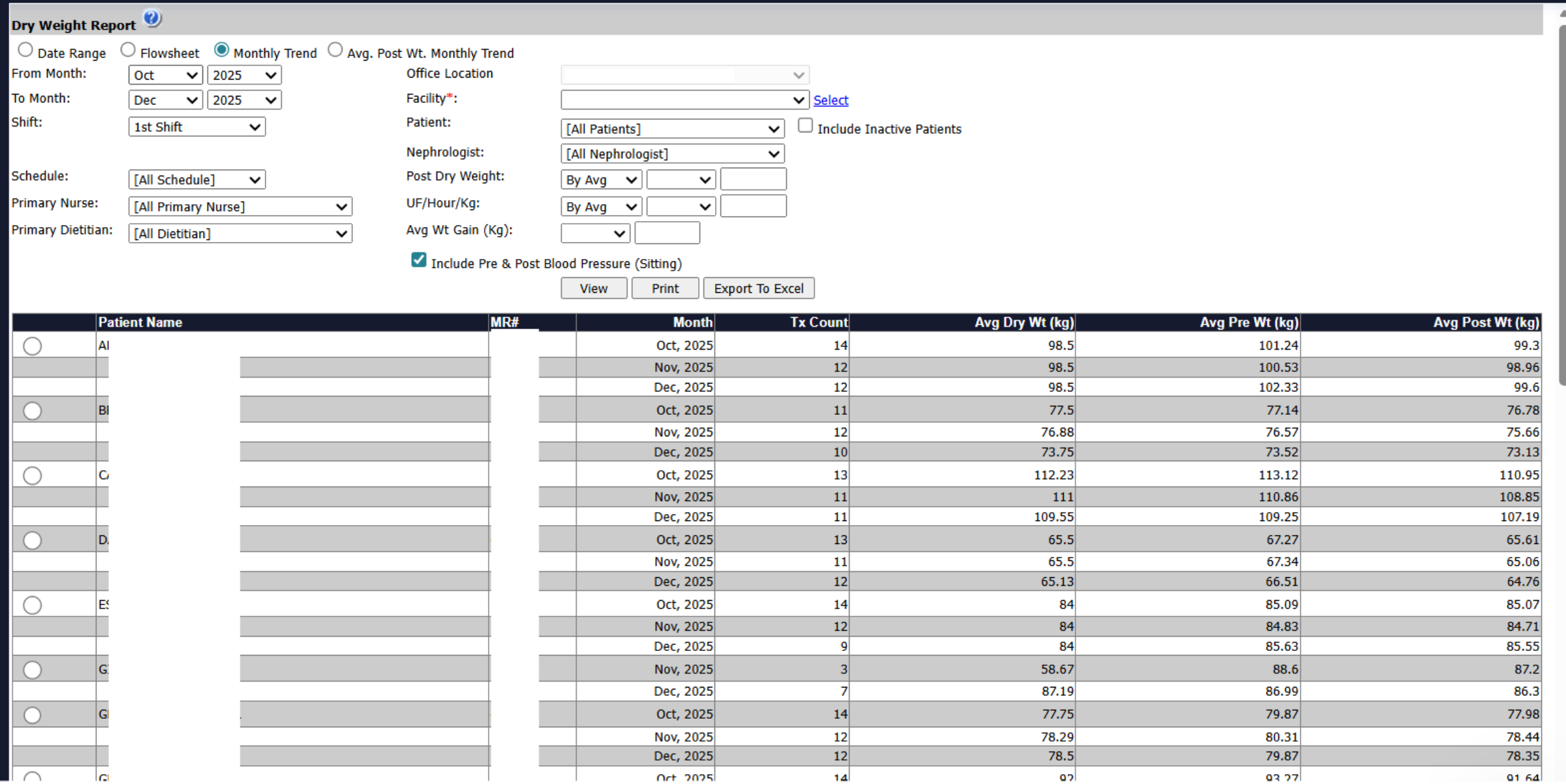Select the Monthly Trend radio option

[222, 50]
